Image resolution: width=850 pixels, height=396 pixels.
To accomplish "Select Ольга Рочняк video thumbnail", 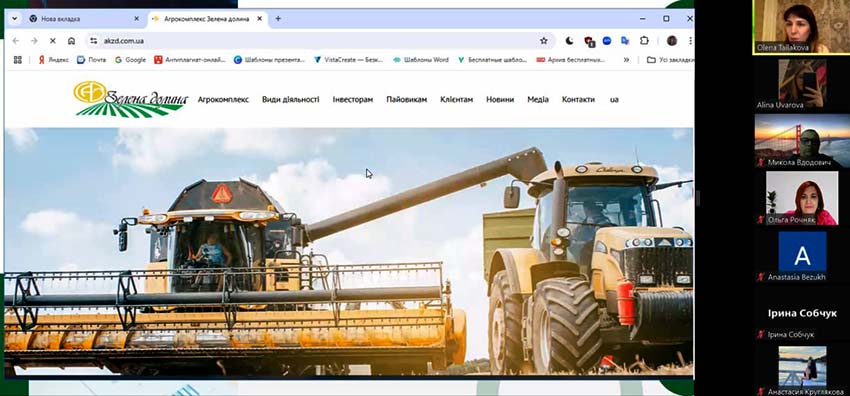I will tap(802, 197).
